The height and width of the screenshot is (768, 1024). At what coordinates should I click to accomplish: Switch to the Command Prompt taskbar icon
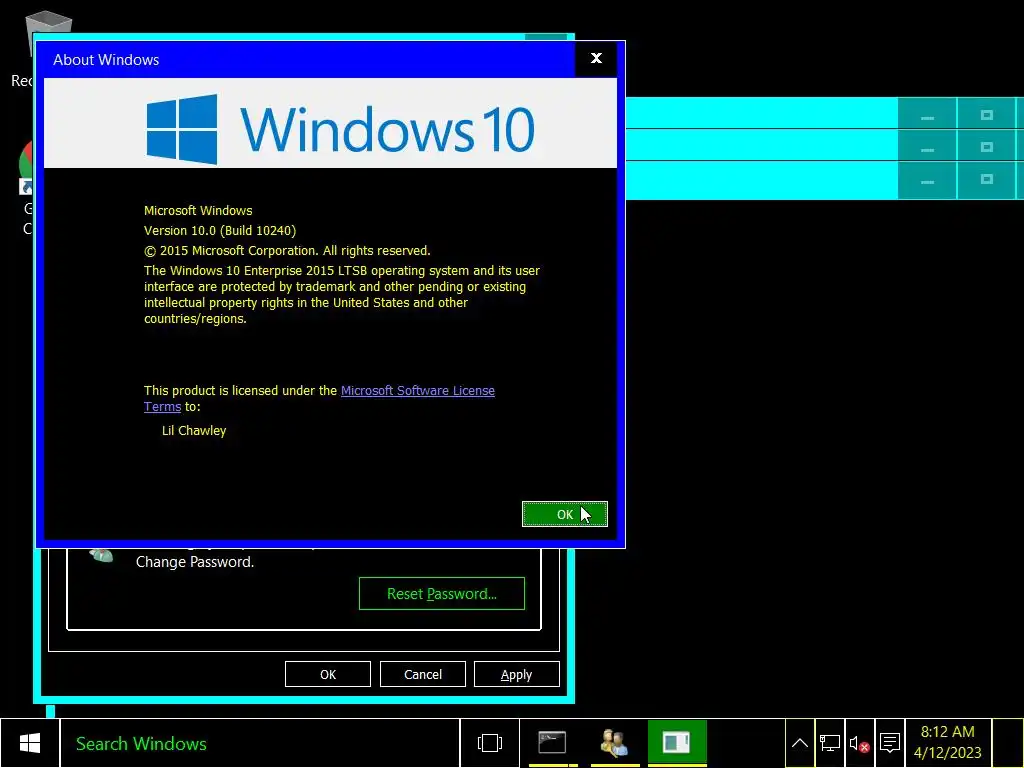pos(552,743)
